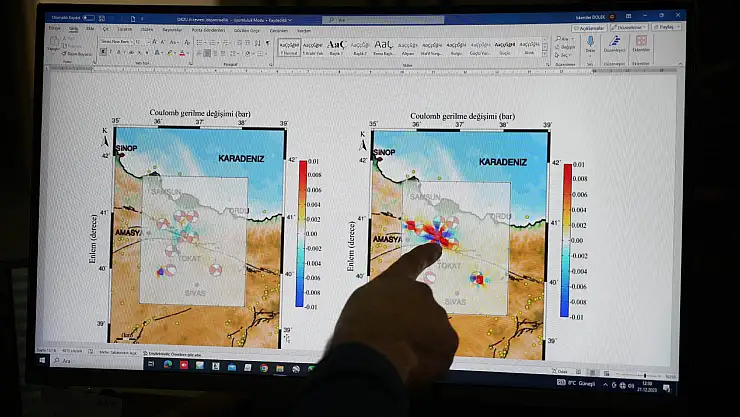740x417 pixels.
Task: Switch to the Başvurular ribbon tab
Action: [173, 30]
